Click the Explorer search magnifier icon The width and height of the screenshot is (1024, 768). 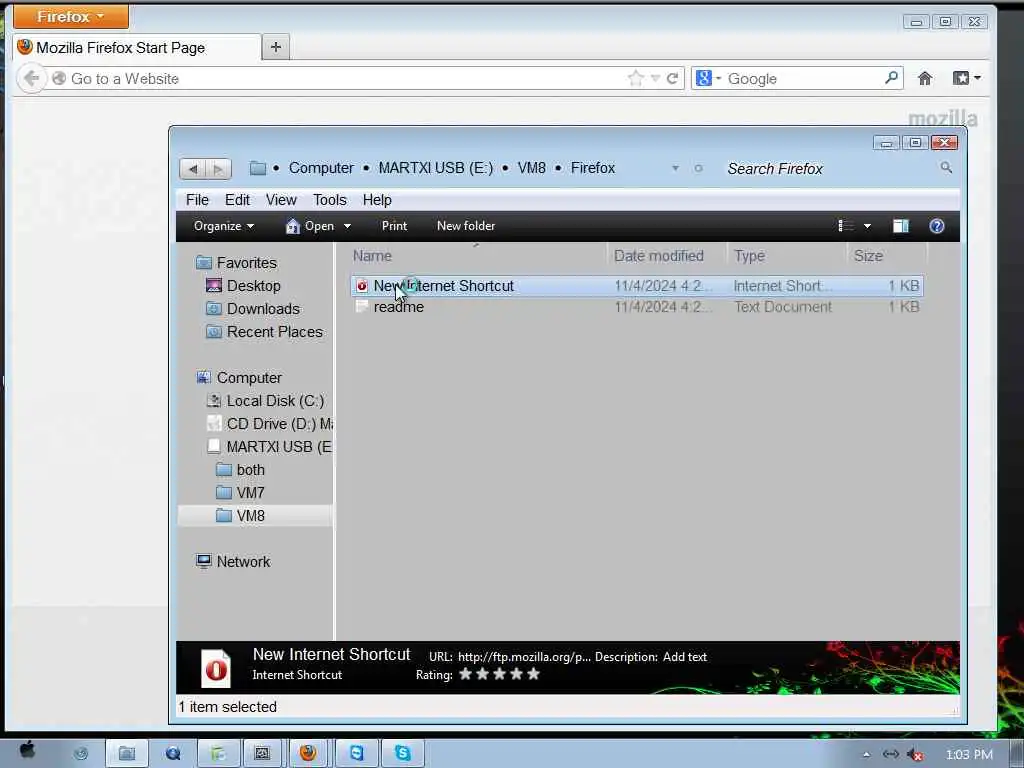click(x=946, y=168)
